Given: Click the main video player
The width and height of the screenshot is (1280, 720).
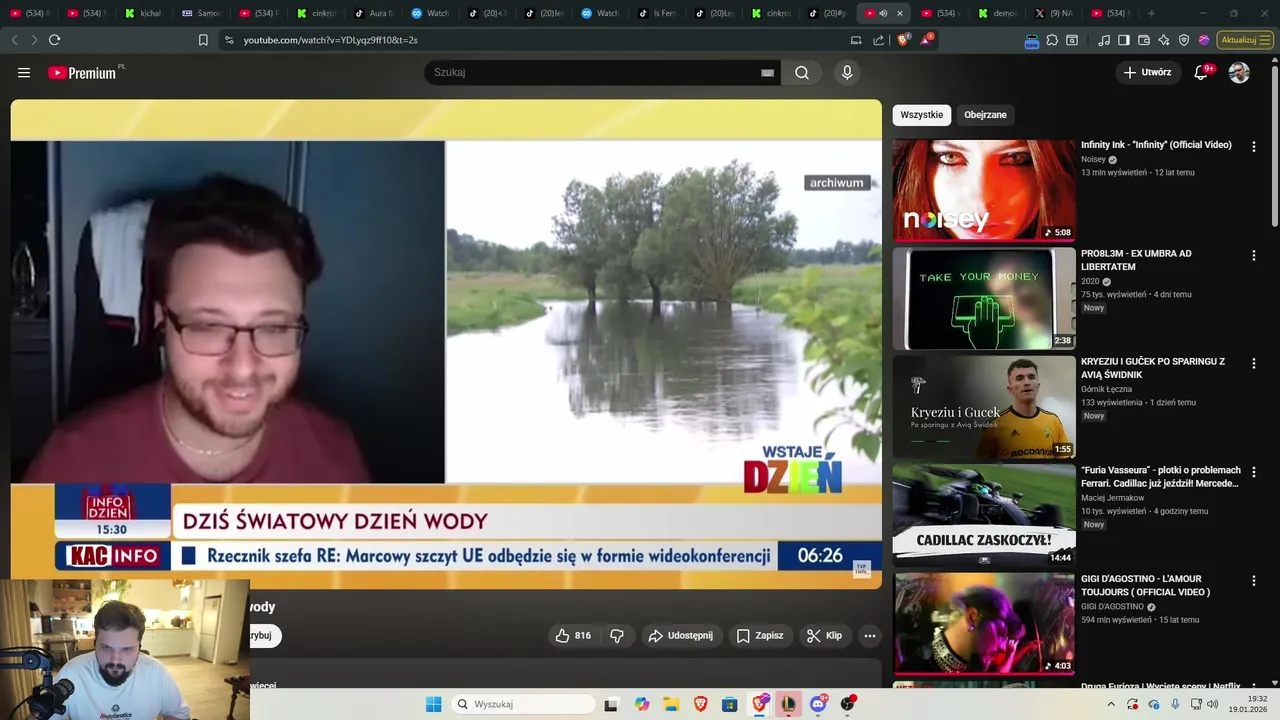Looking at the screenshot, I should 446,344.
